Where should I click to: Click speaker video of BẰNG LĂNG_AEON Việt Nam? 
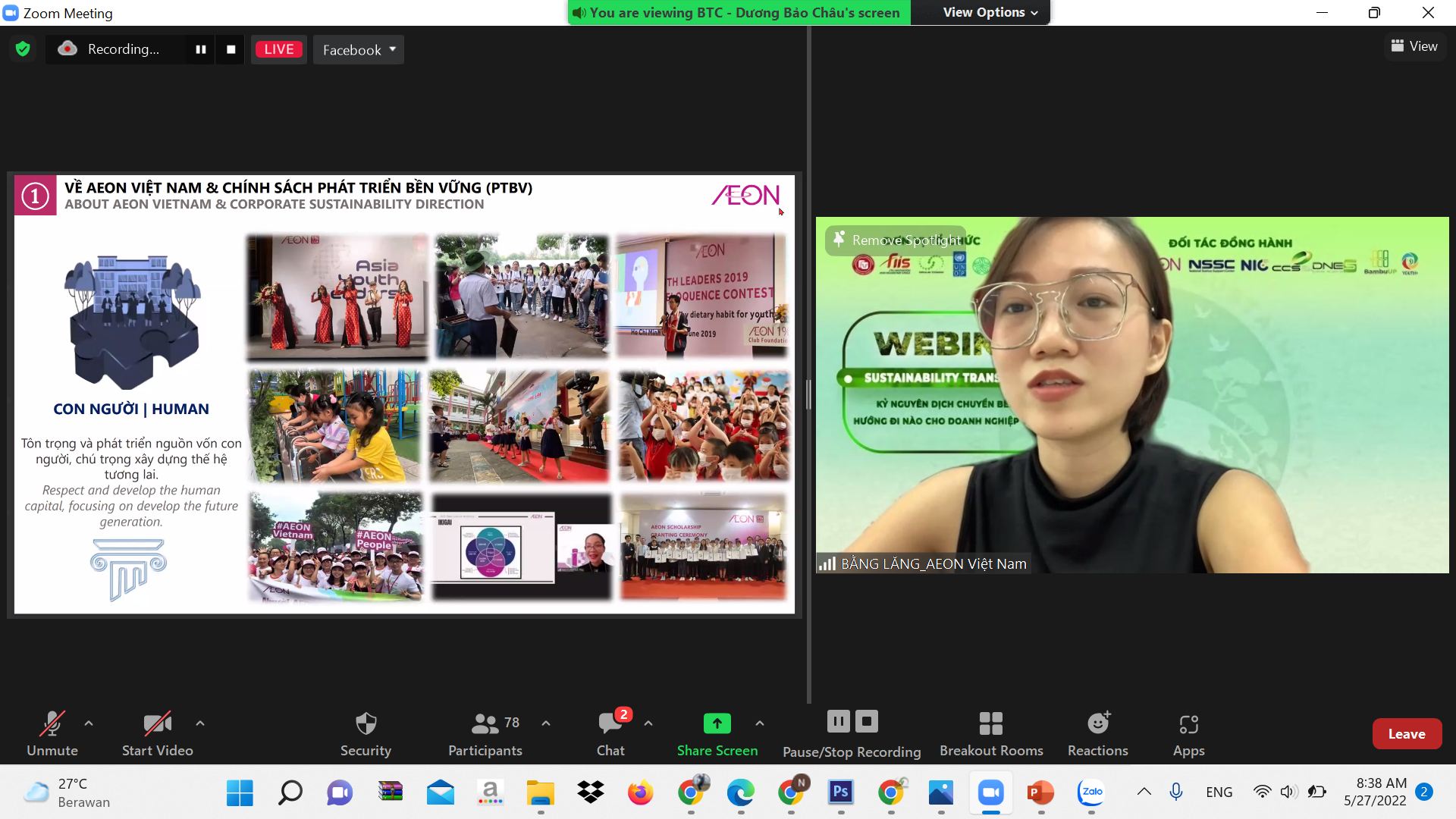[x=1132, y=394]
